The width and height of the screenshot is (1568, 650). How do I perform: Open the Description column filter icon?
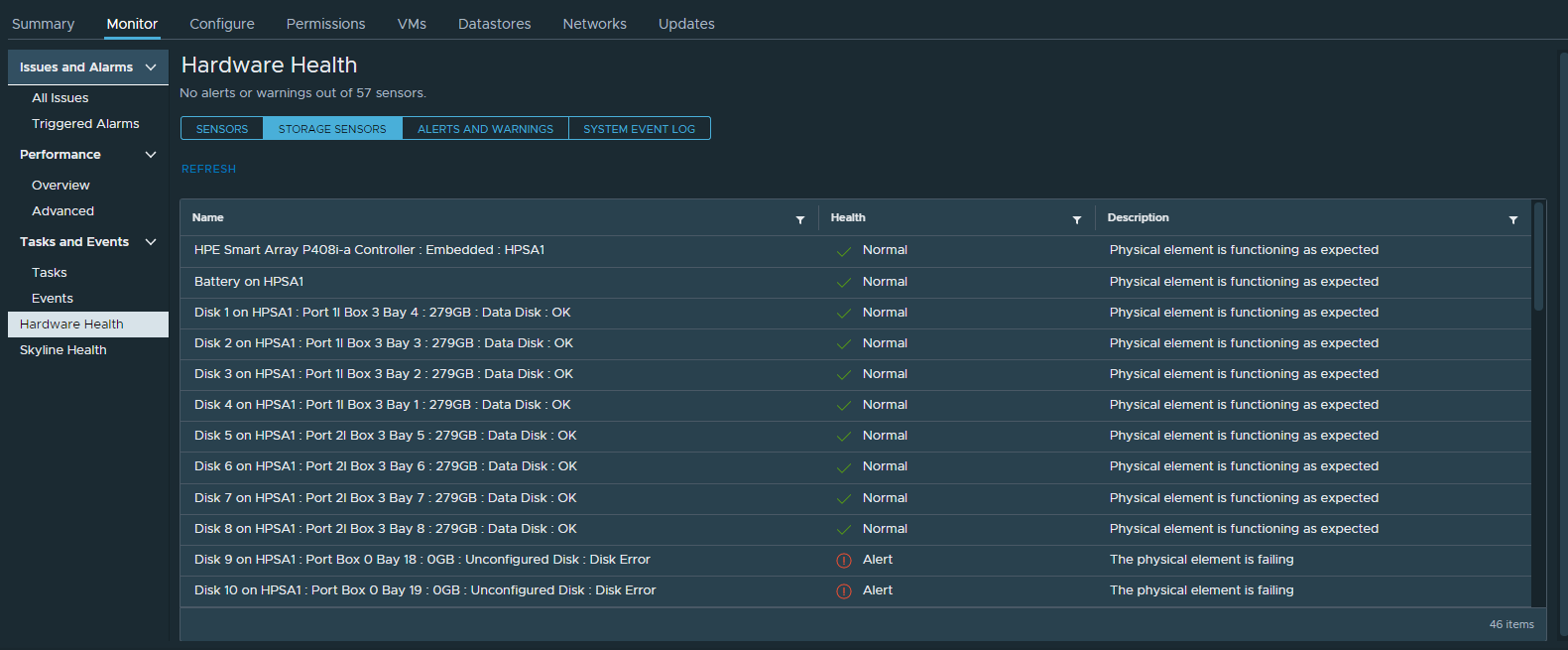[1513, 219]
